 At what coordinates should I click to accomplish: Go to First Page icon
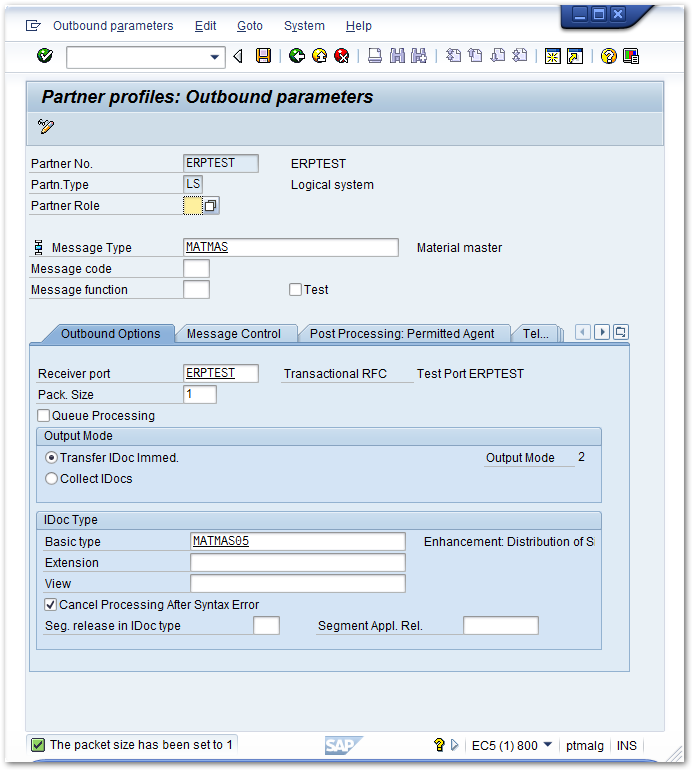(453, 56)
